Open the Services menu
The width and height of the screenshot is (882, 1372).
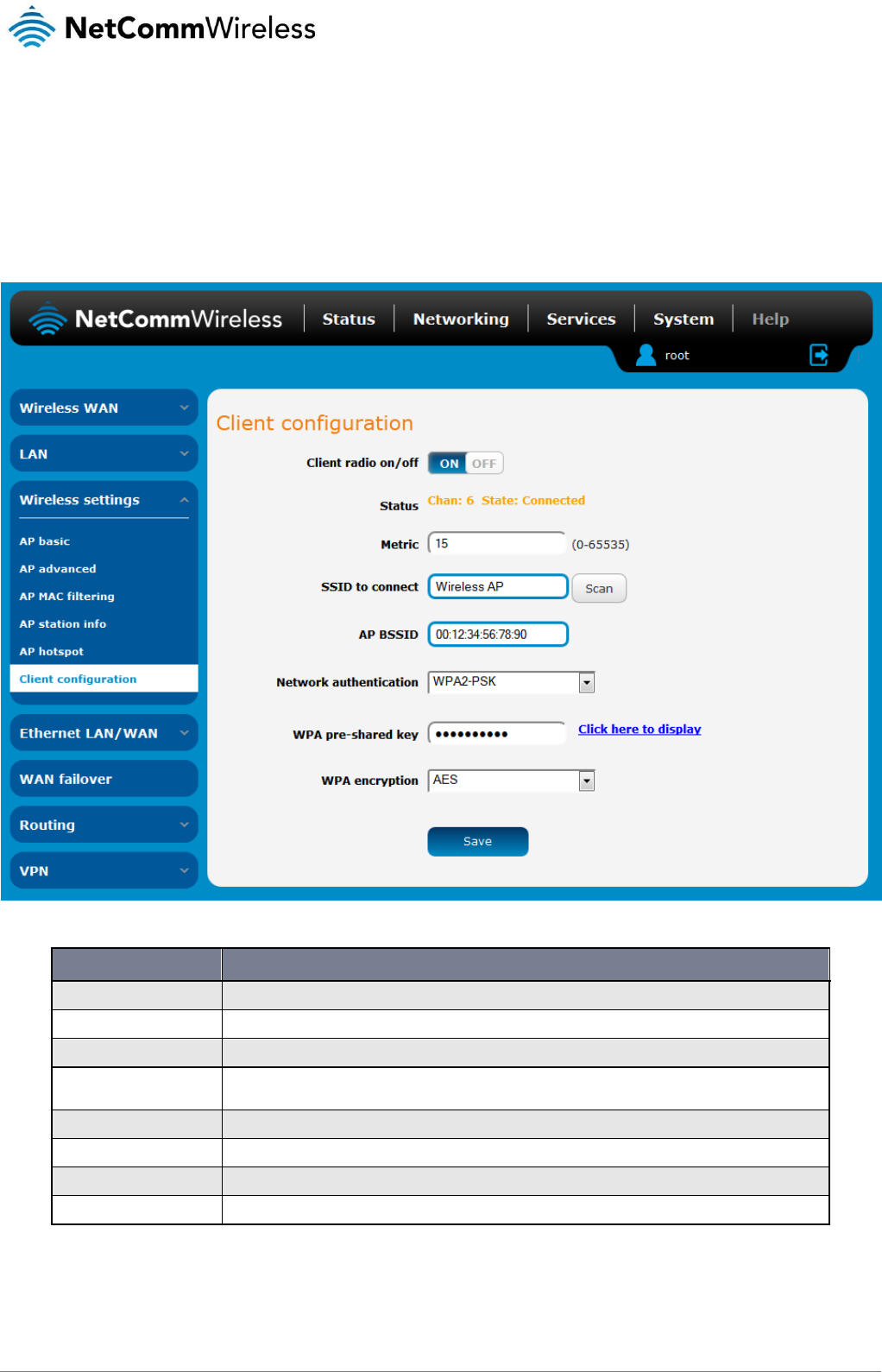click(581, 319)
